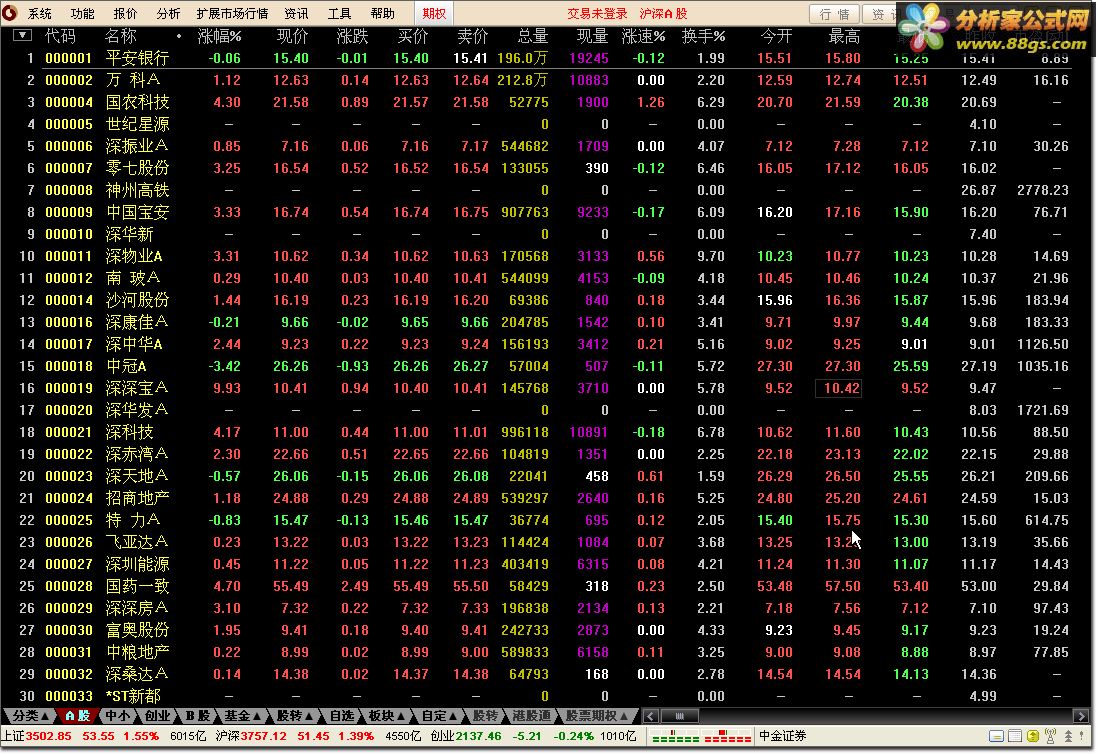Select the 国农科技 stock row

click(546, 102)
